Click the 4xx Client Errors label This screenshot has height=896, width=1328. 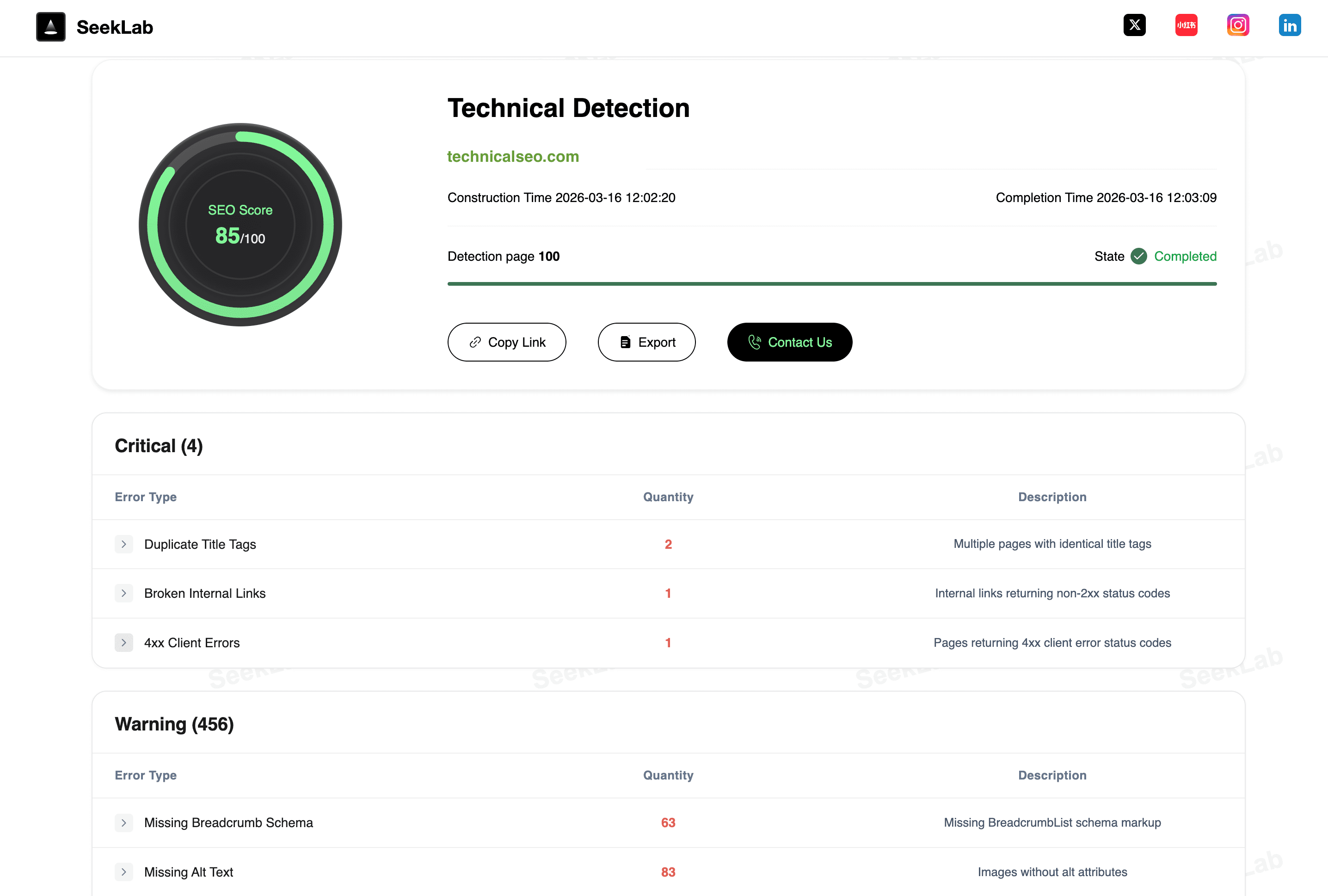tap(191, 643)
